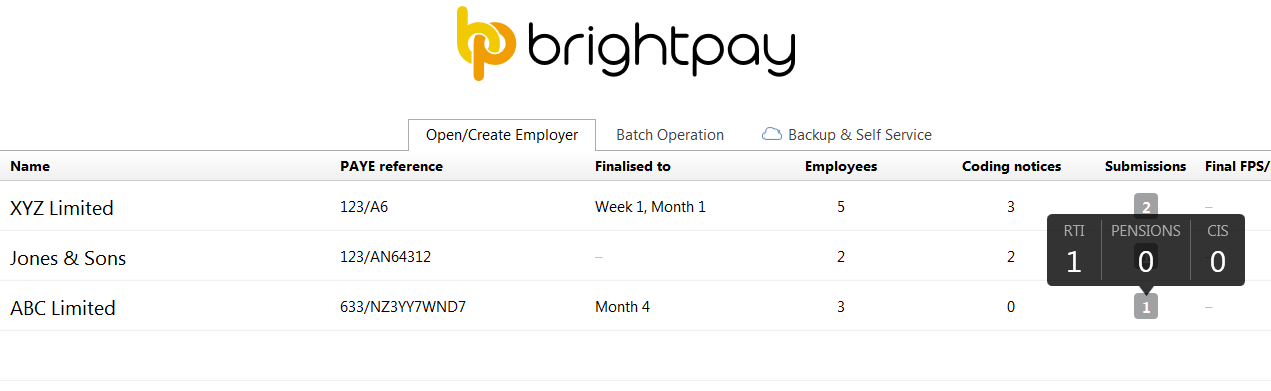Select the XYZ Limited employer row
Viewport: 1271px width, 391px height.
pos(635,206)
